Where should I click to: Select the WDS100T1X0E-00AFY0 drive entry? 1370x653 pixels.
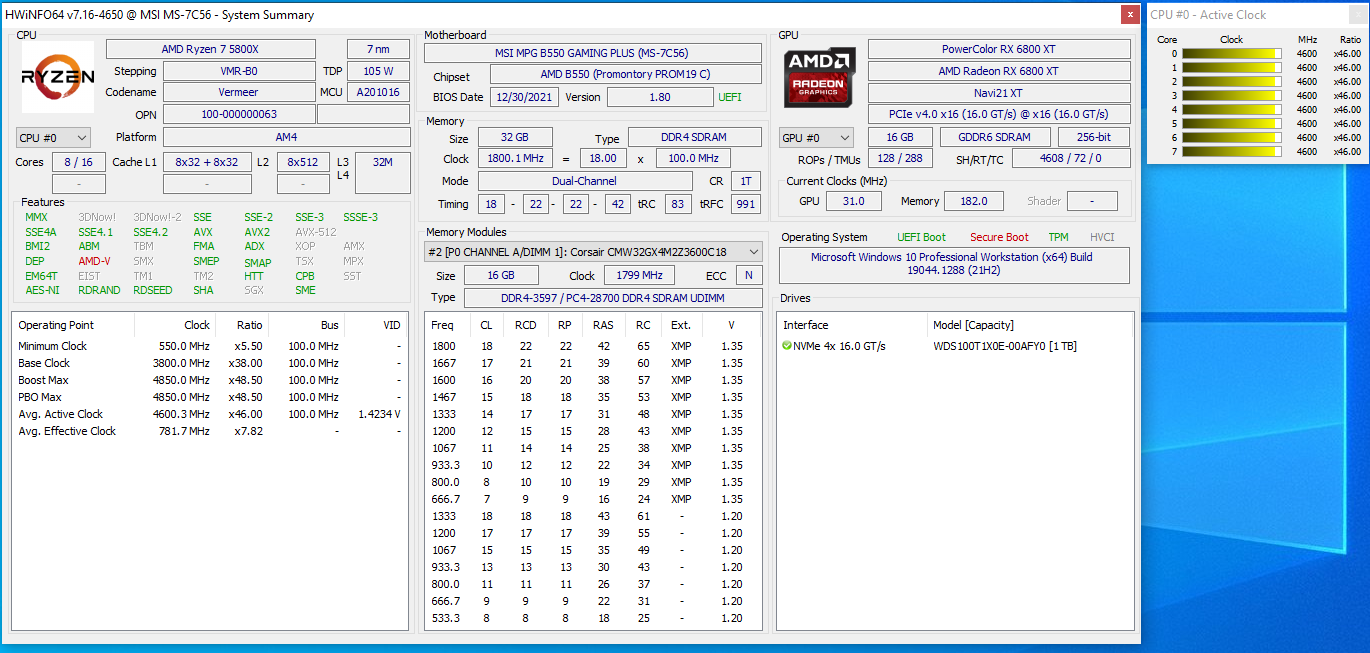pyautogui.click(x=1005, y=346)
